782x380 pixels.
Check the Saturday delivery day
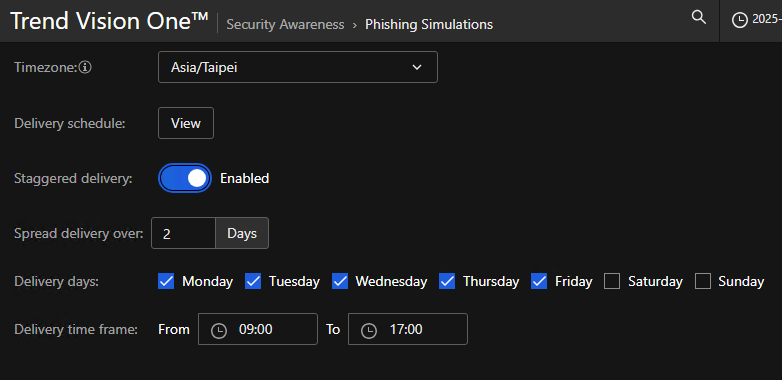click(612, 281)
